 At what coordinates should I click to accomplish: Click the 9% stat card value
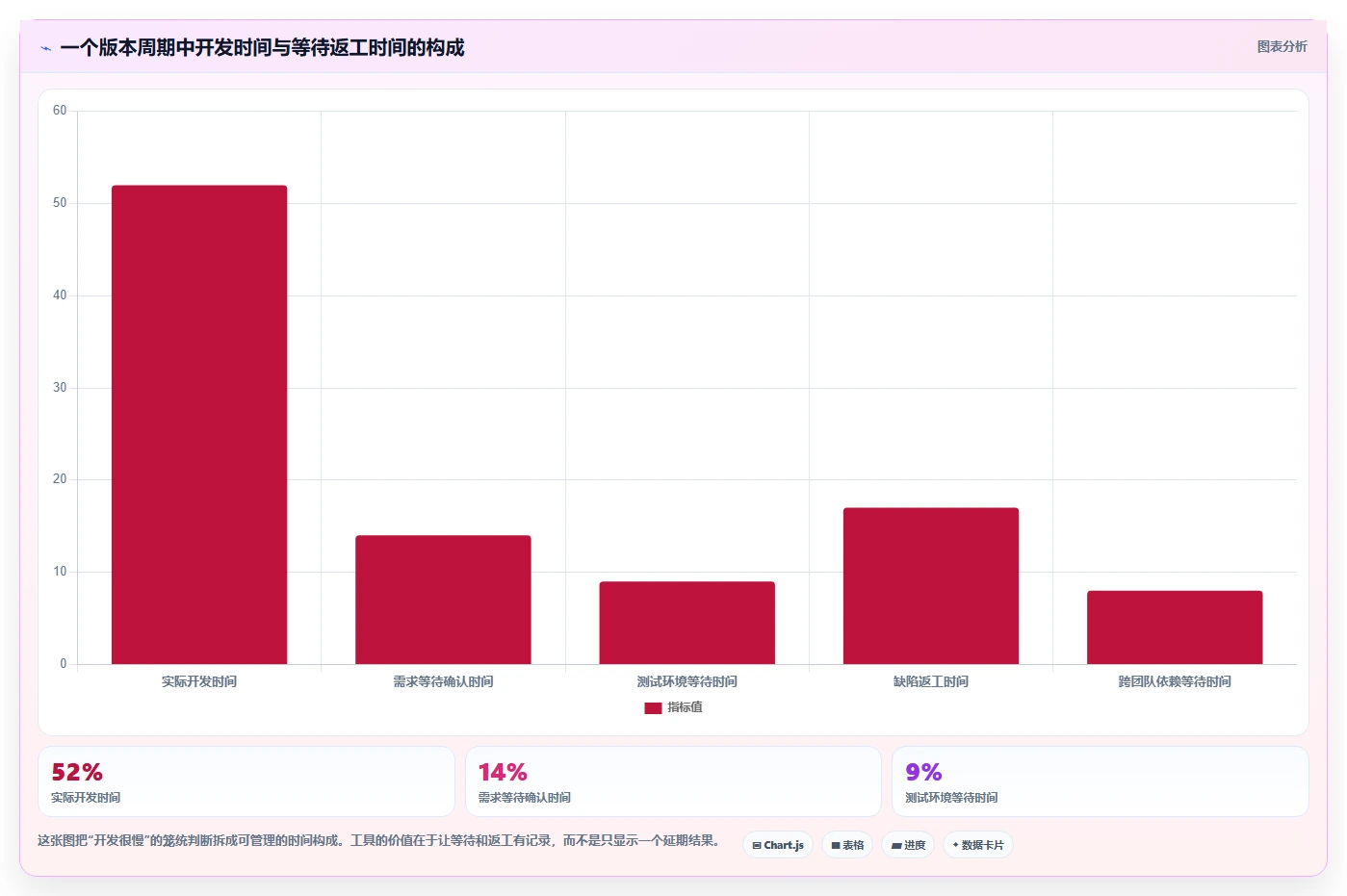click(x=923, y=773)
